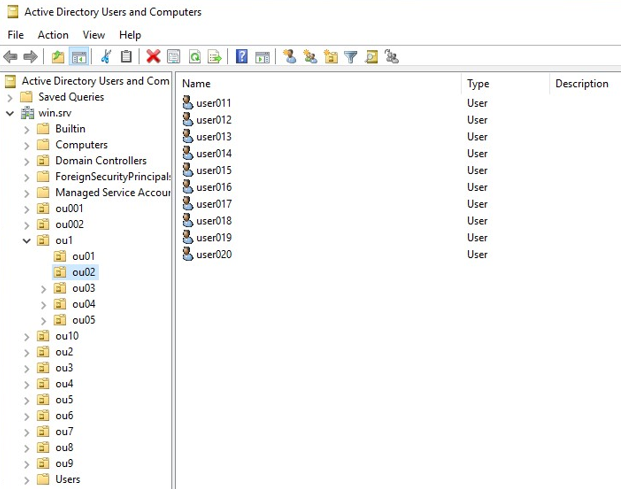Toggle the Show/Hide Console Tree icon
Image resolution: width=621 pixels, height=489 pixels.
coord(78,57)
